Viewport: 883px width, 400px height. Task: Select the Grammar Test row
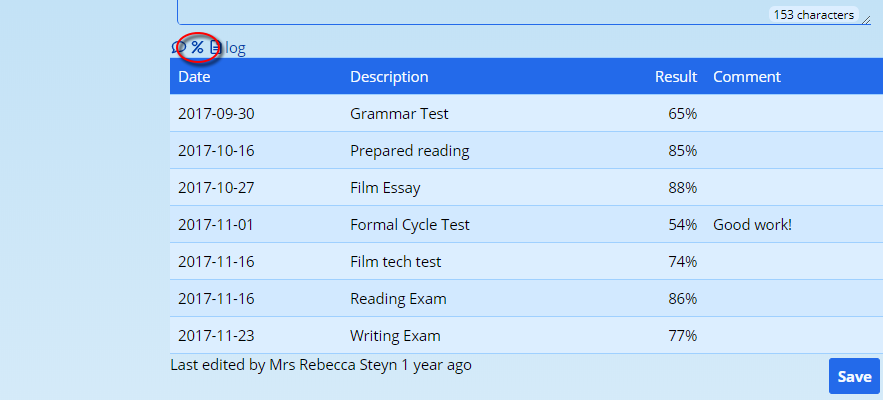[x=399, y=114]
